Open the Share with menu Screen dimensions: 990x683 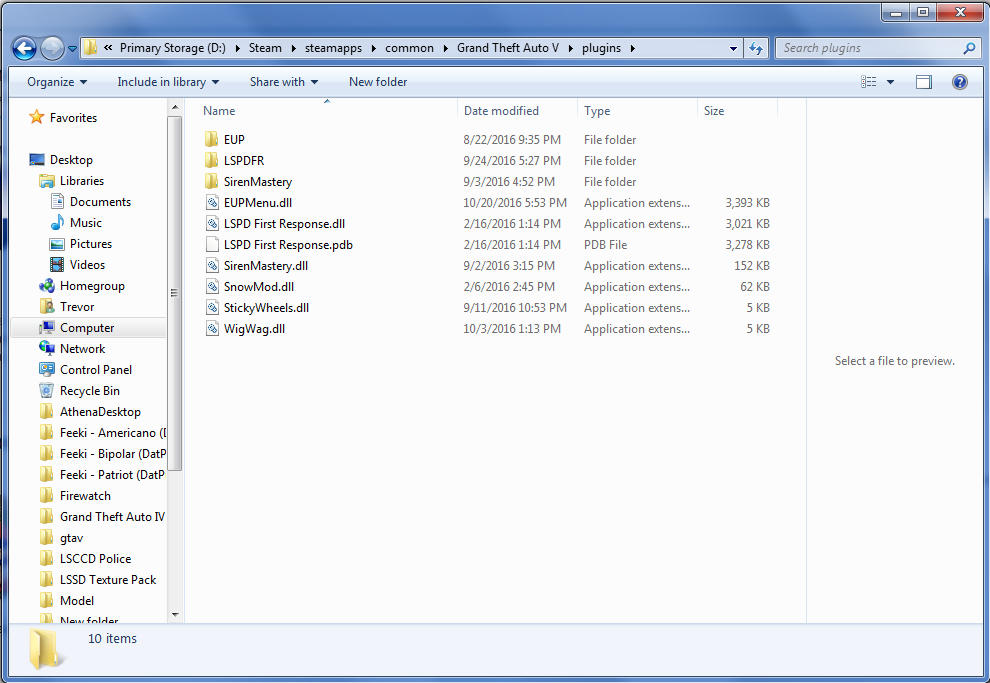[x=283, y=82]
